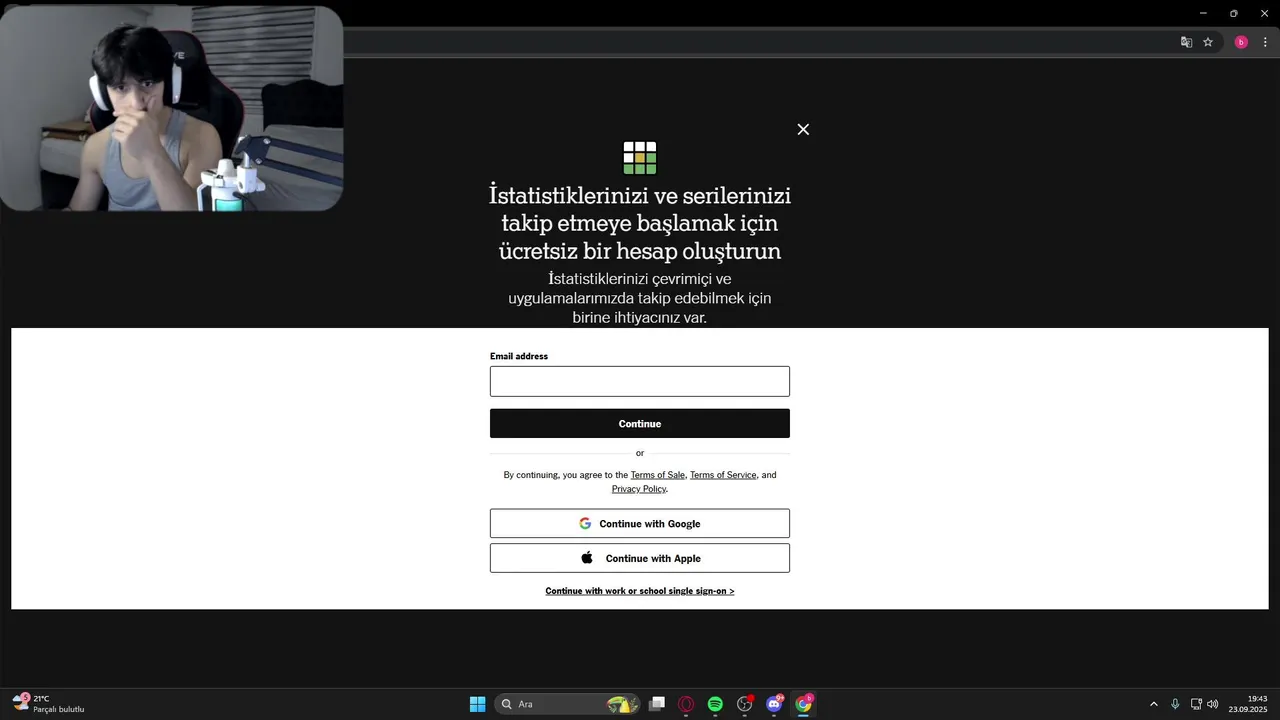The image size is (1280, 720).
Task: Choose Continue with Google
Action: pyautogui.click(x=640, y=523)
